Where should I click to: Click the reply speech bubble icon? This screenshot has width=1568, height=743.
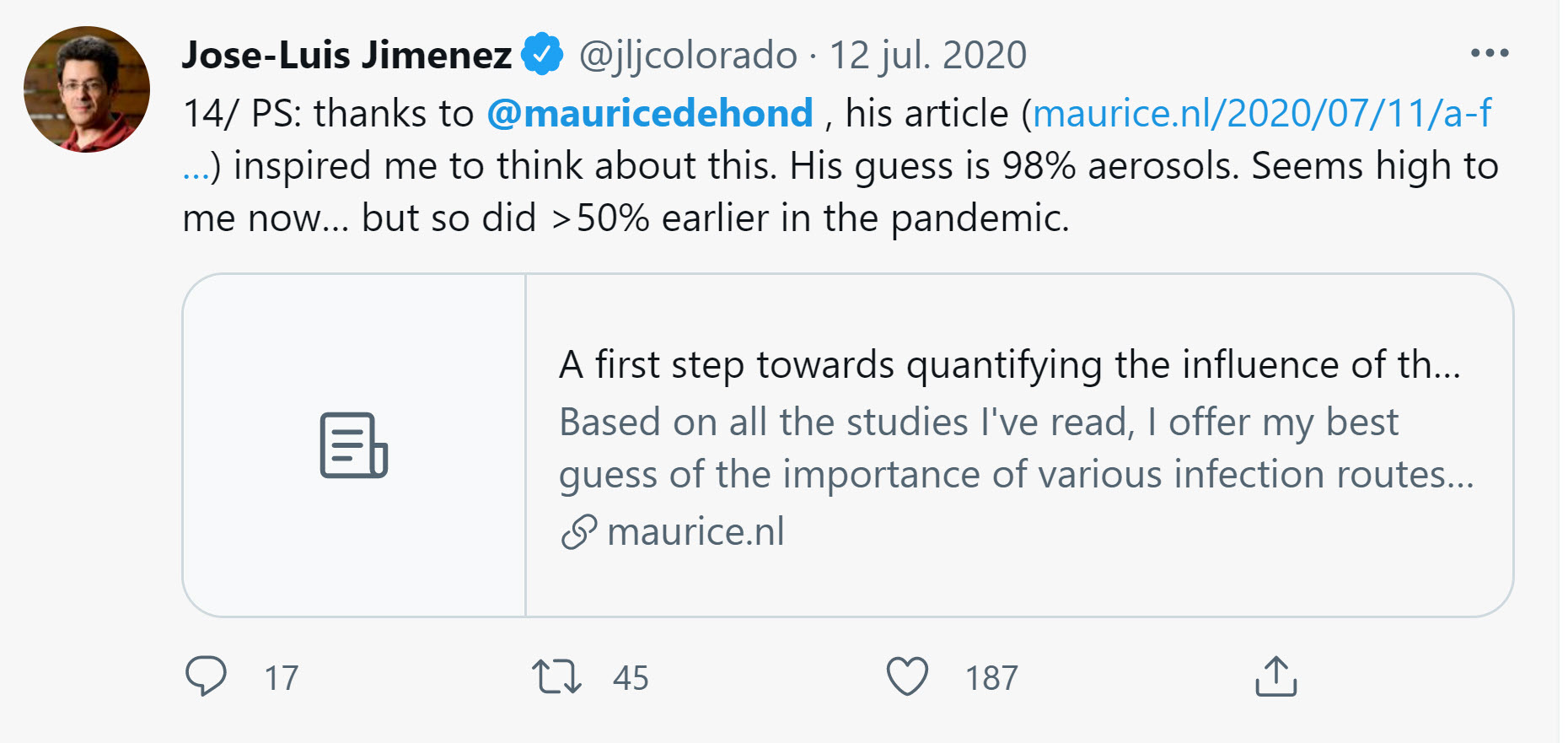pos(206,676)
